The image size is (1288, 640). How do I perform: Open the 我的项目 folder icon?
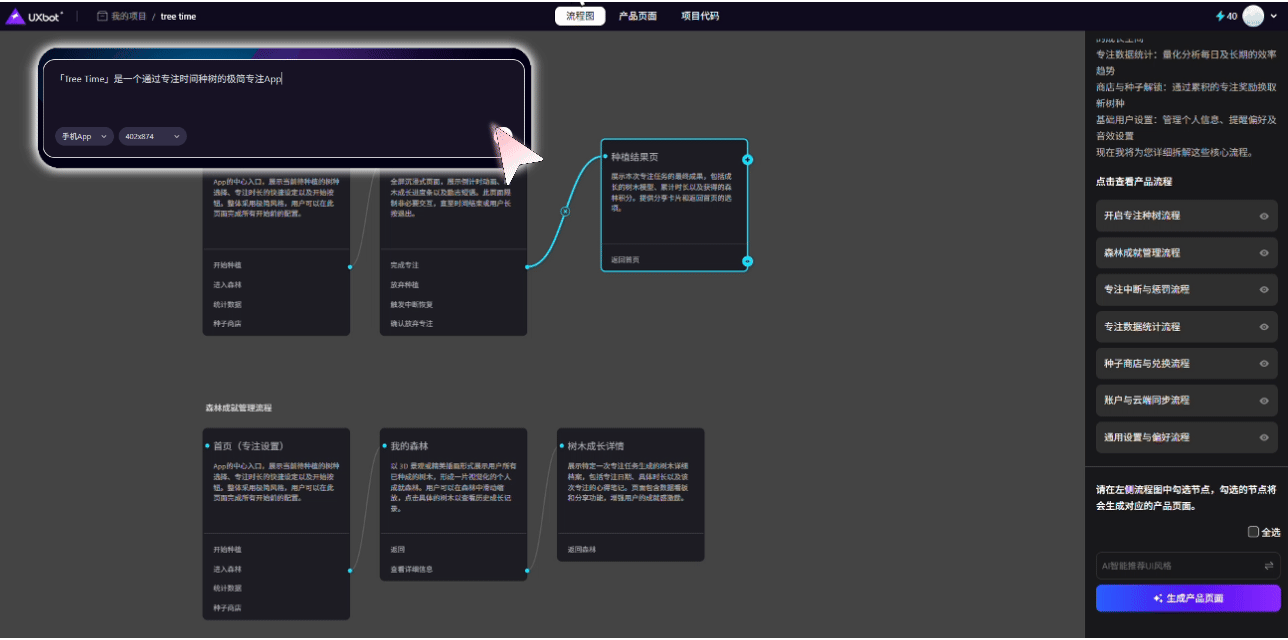pos(102,16)
